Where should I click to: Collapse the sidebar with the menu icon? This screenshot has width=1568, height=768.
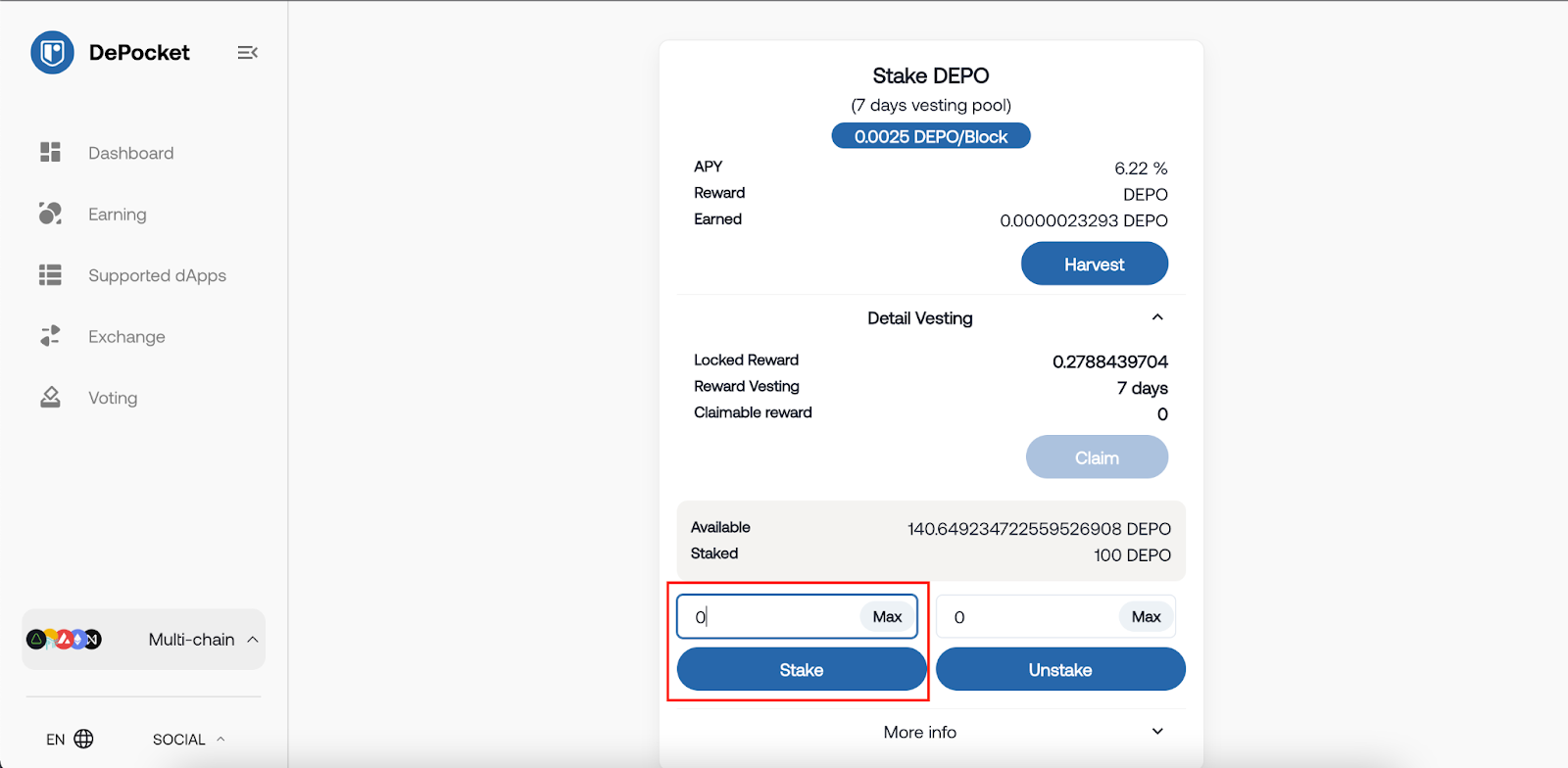click(247, 52)
